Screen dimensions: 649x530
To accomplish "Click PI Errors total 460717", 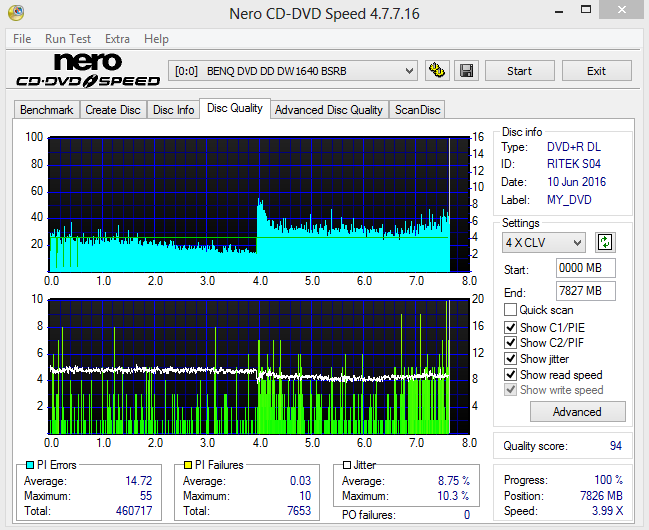I will click(134, 511).
